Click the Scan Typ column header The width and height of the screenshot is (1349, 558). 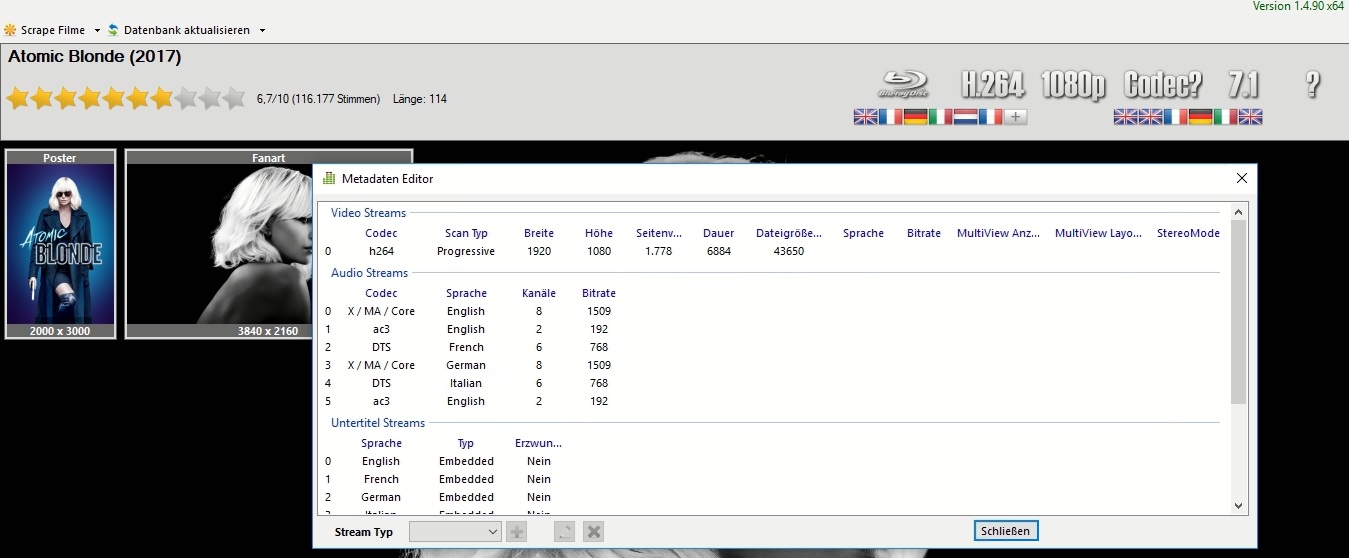(465, 233)
